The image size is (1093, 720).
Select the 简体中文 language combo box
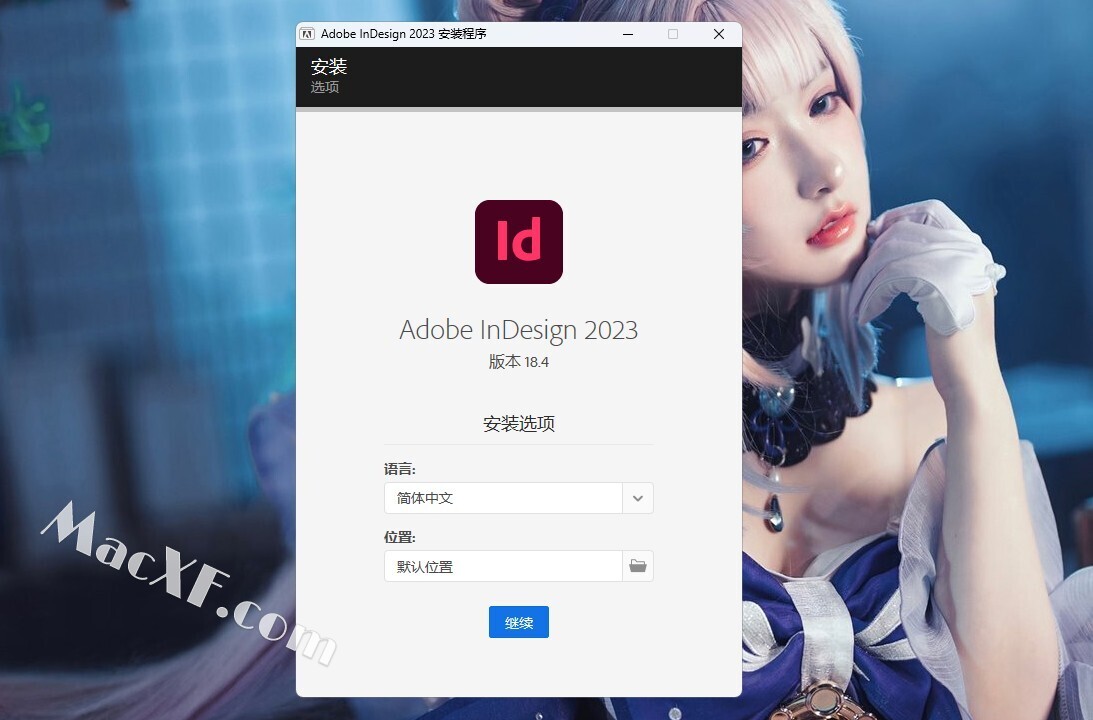point(519,498)
